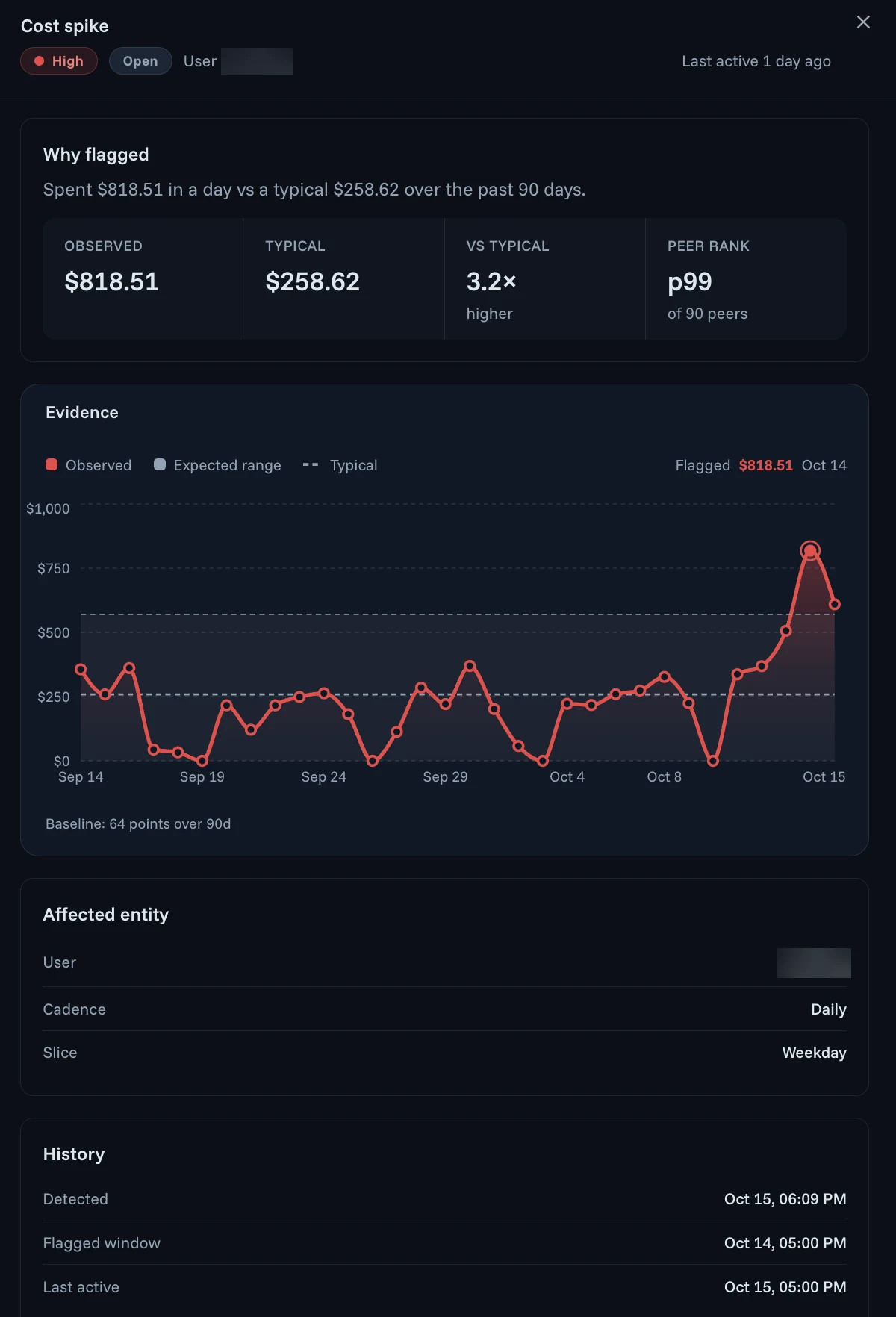896x1317 pixels.
Task: Click the Observed red legend swatch
Action: 52,464
